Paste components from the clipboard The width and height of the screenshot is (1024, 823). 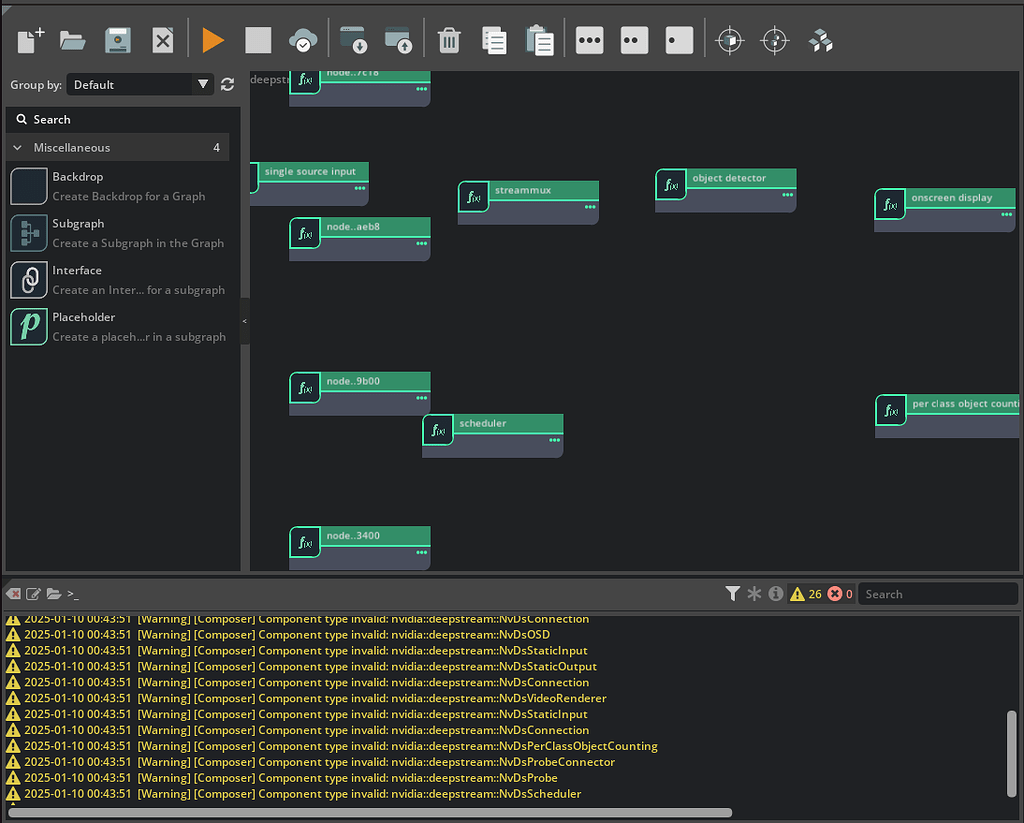click(x=539, y=40)
